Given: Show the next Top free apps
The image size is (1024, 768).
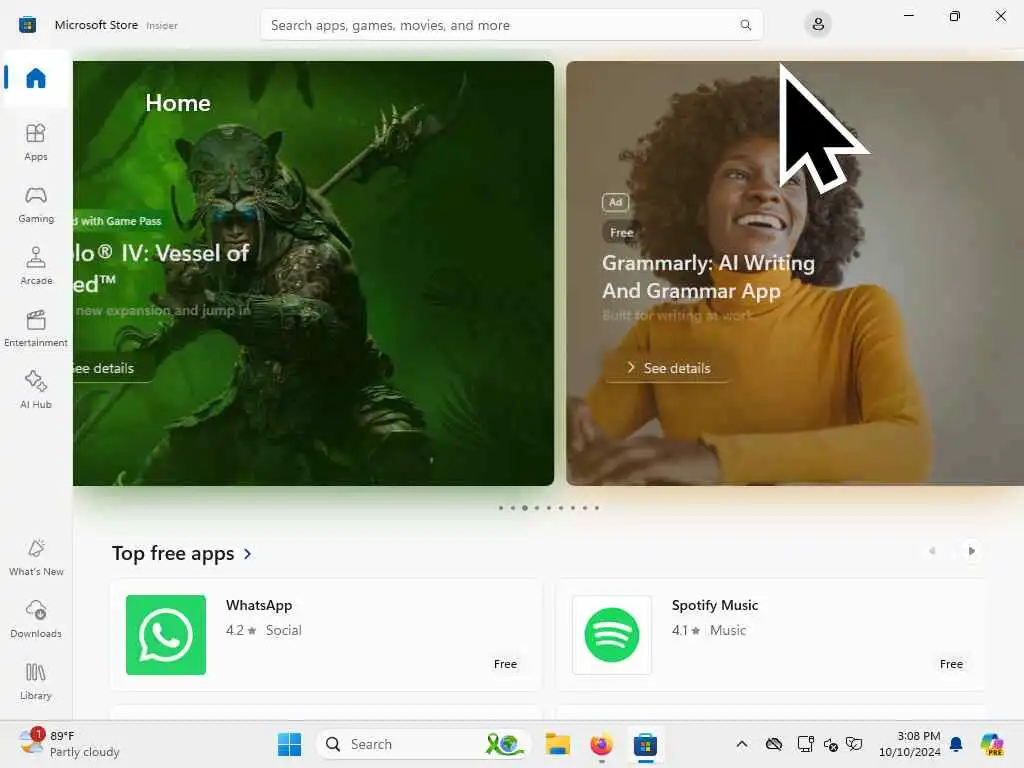Looking at the screenshot, I should (971, 551).
